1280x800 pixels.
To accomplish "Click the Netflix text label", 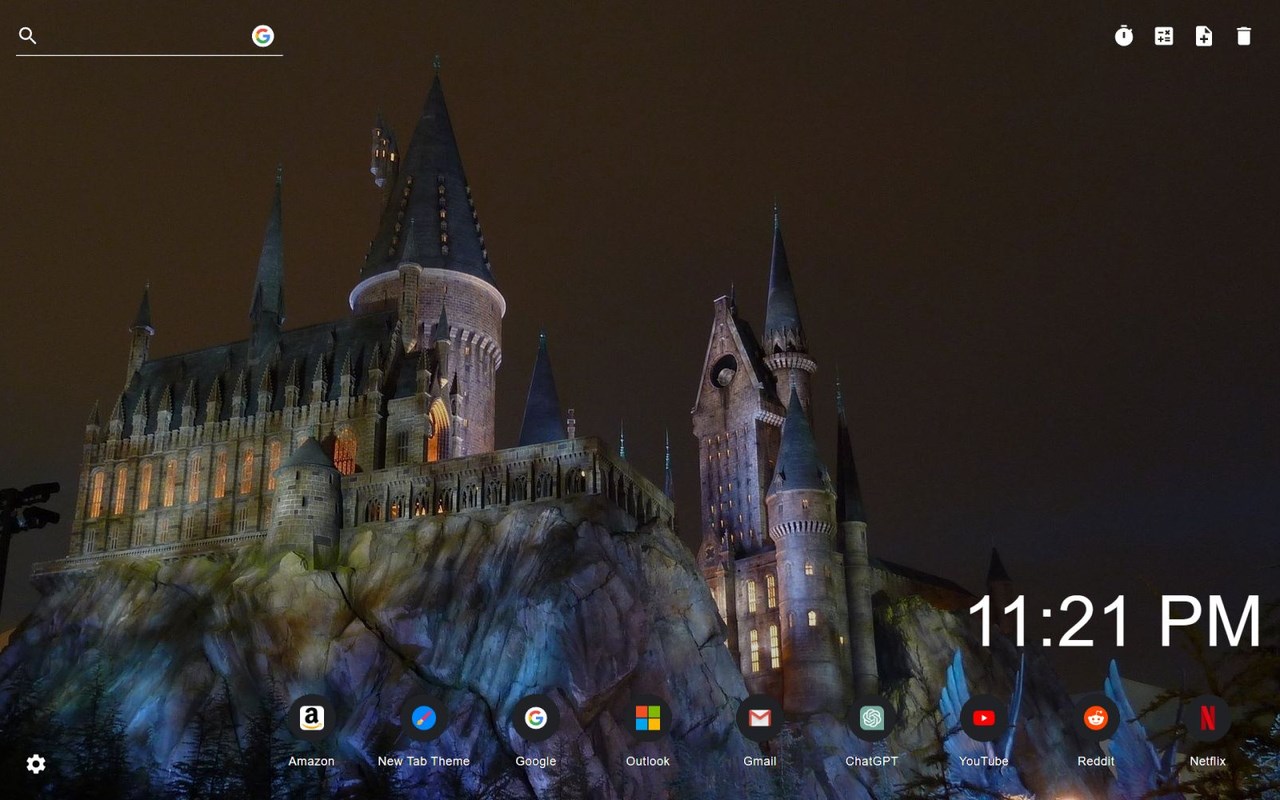I will pyautogui.click(x=1208, y=761).
